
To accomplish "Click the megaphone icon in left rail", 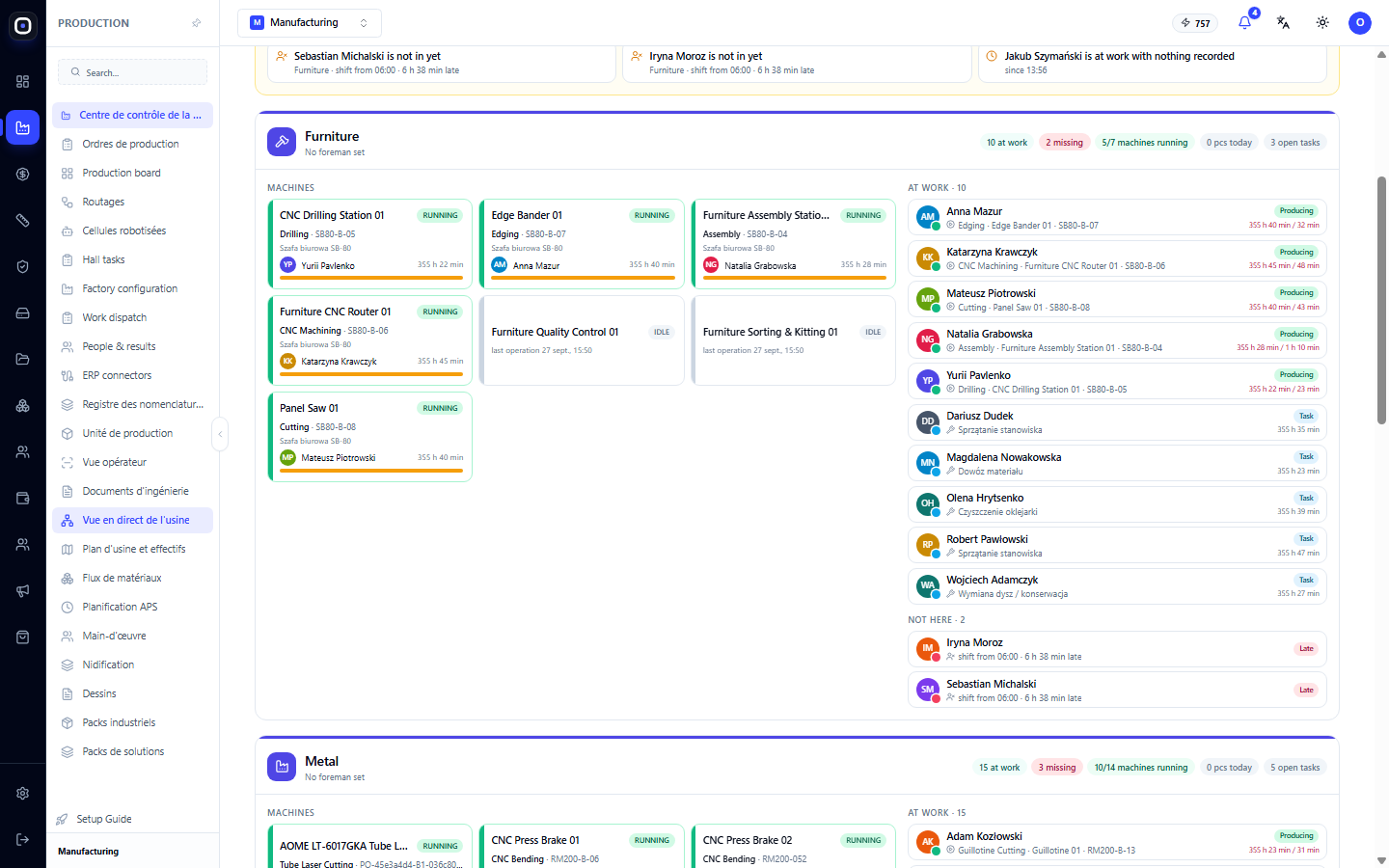I will coord(23,590).
